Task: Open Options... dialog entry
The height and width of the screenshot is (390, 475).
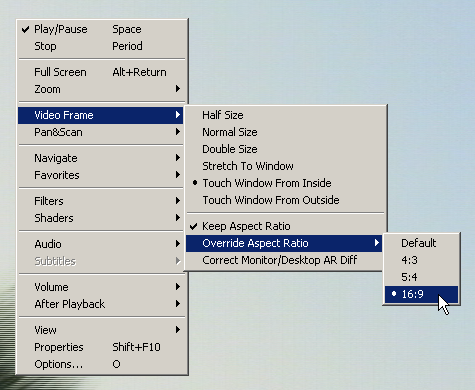Action: point(101,364)
